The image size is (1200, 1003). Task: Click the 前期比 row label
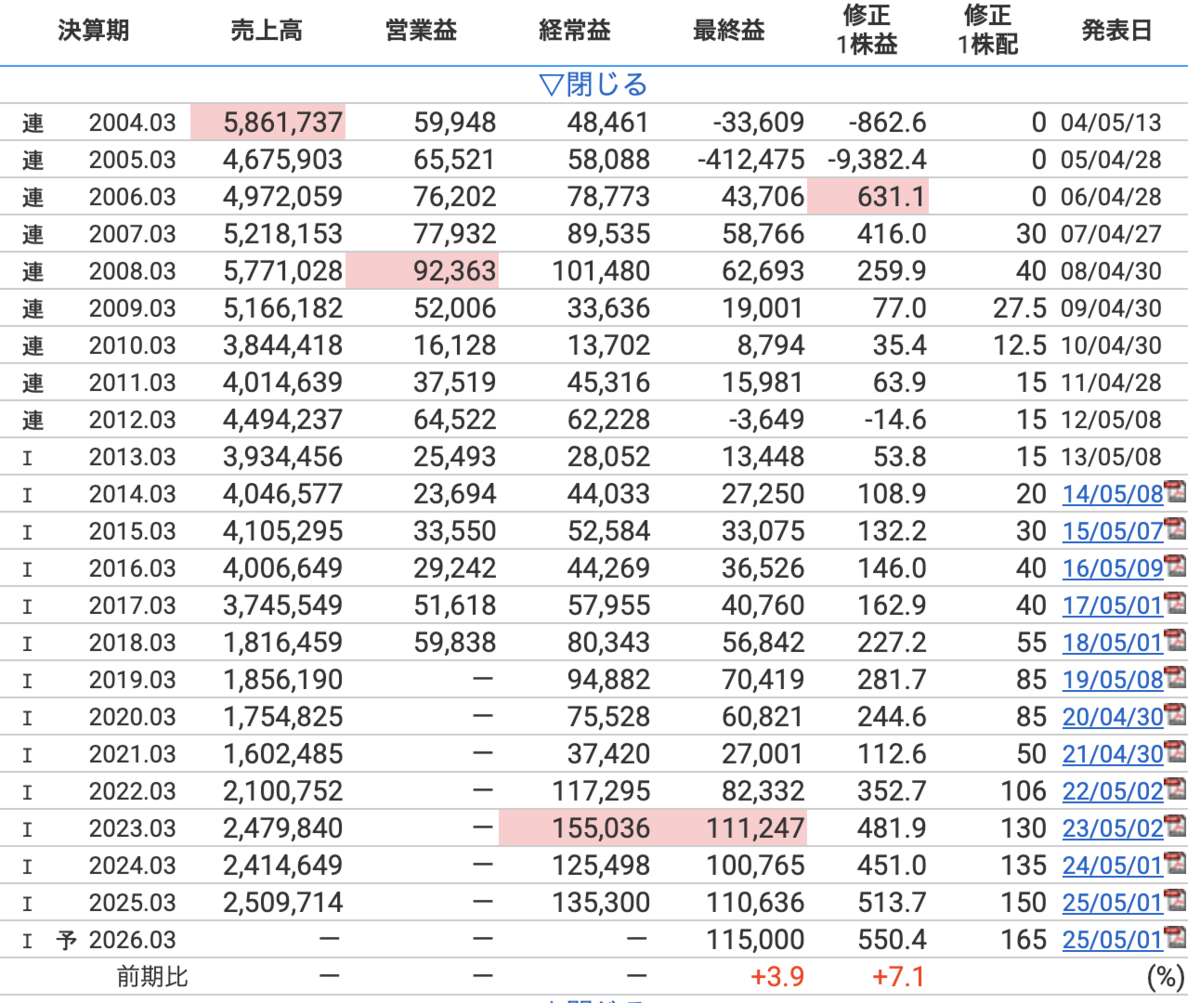click(150, 976)
